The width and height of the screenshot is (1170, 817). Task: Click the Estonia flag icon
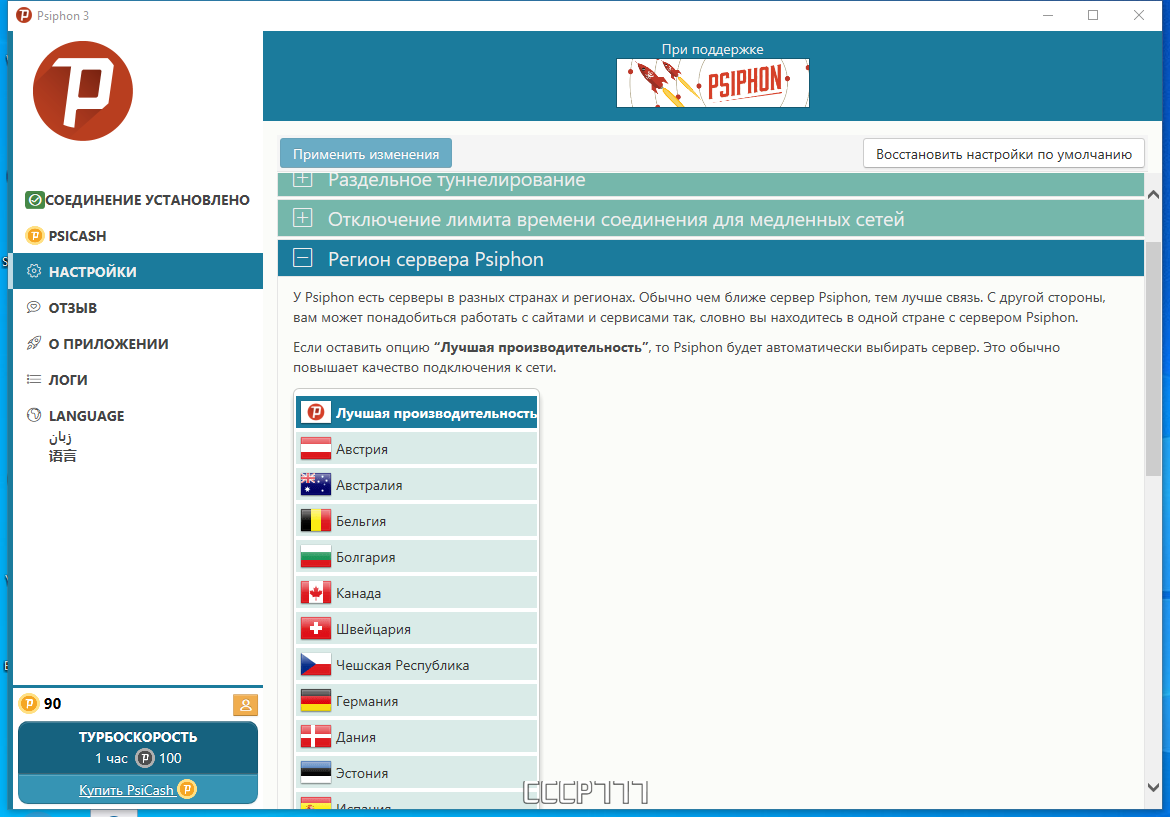(x=316, y=772)
